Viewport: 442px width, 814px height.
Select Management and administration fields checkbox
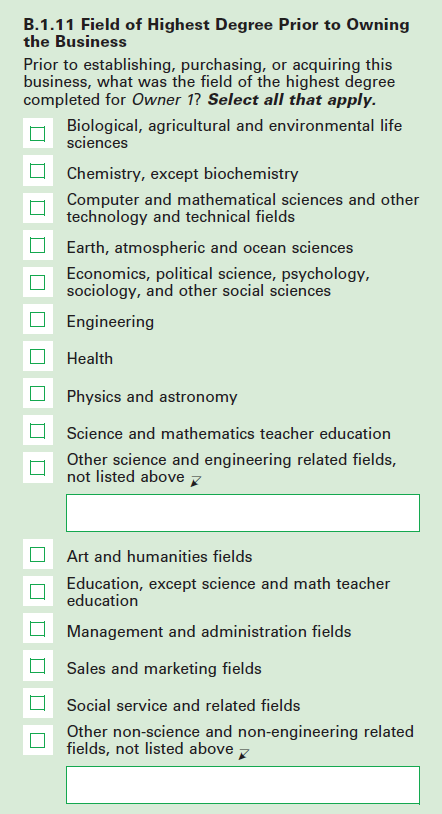click(37, 629)
